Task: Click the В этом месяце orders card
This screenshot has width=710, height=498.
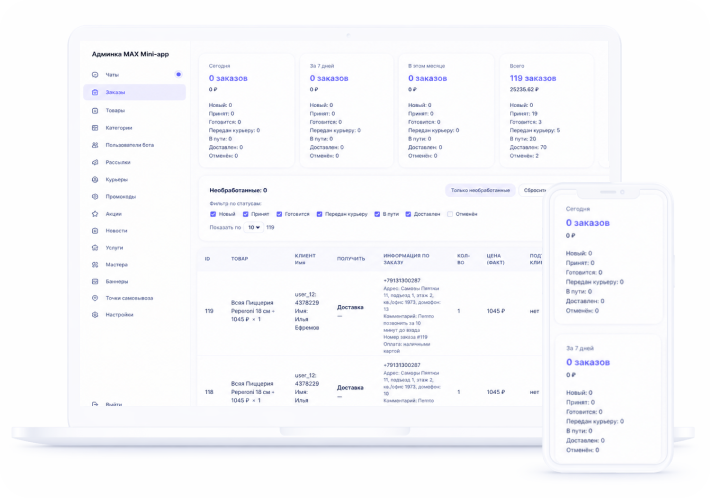Action: (446, 110)
